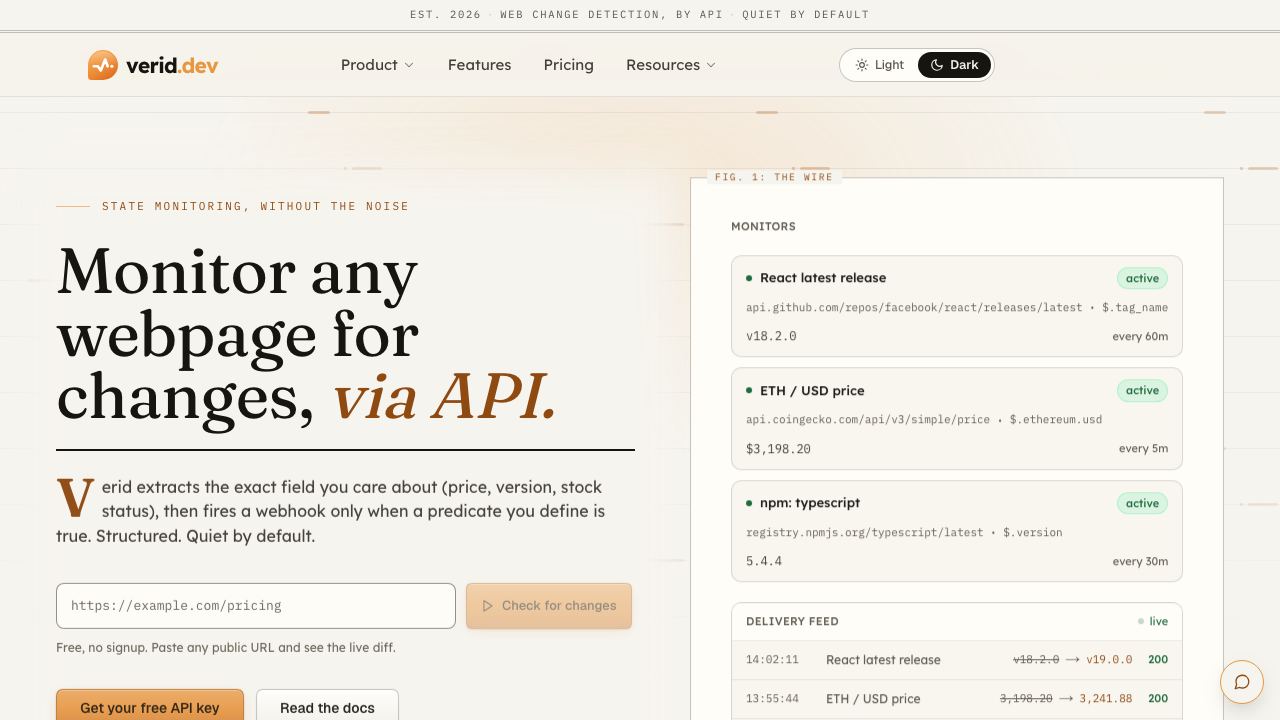Click active badge on React latest release
This screenshot has width=1280, height=720.
[1142, 278]
